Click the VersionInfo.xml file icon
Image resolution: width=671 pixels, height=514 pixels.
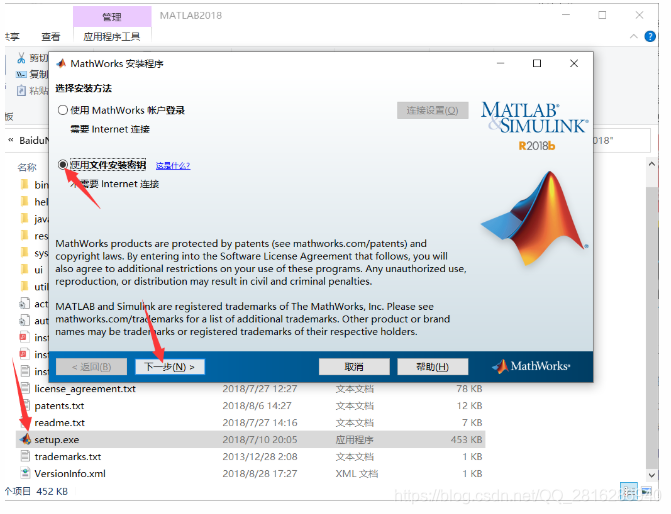[25, 473]
